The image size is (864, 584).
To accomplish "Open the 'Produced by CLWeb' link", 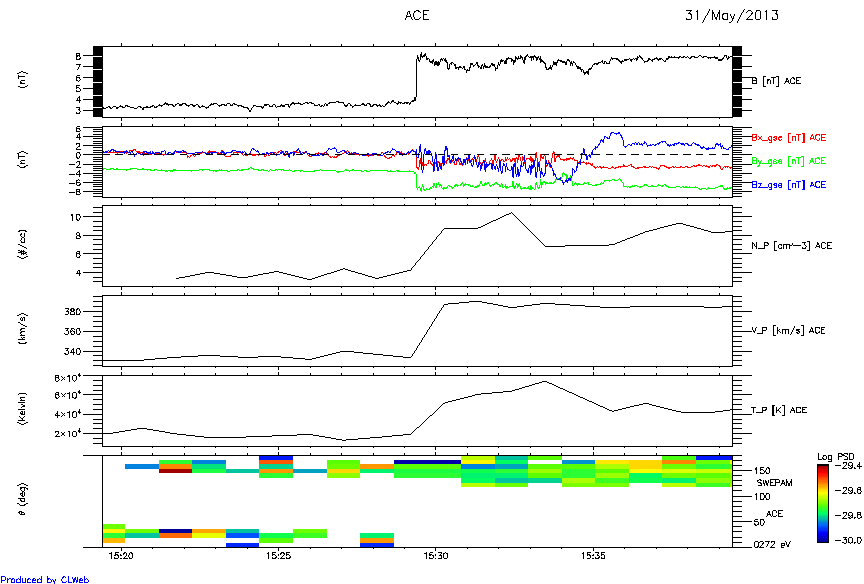I will [45, 579].
